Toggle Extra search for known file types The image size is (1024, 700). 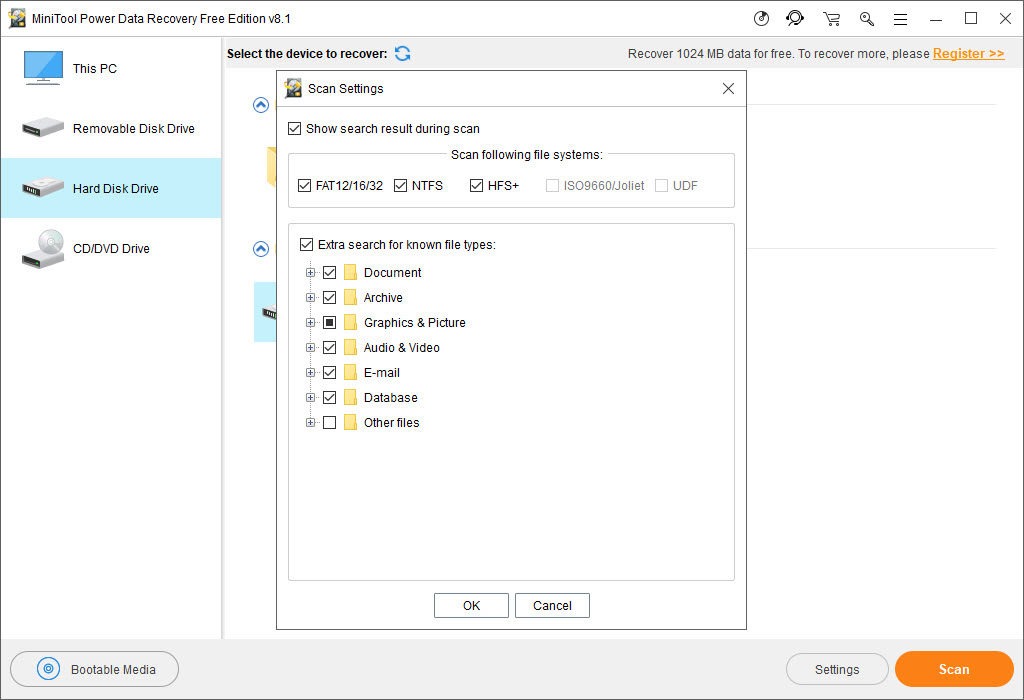pos(306,244)
